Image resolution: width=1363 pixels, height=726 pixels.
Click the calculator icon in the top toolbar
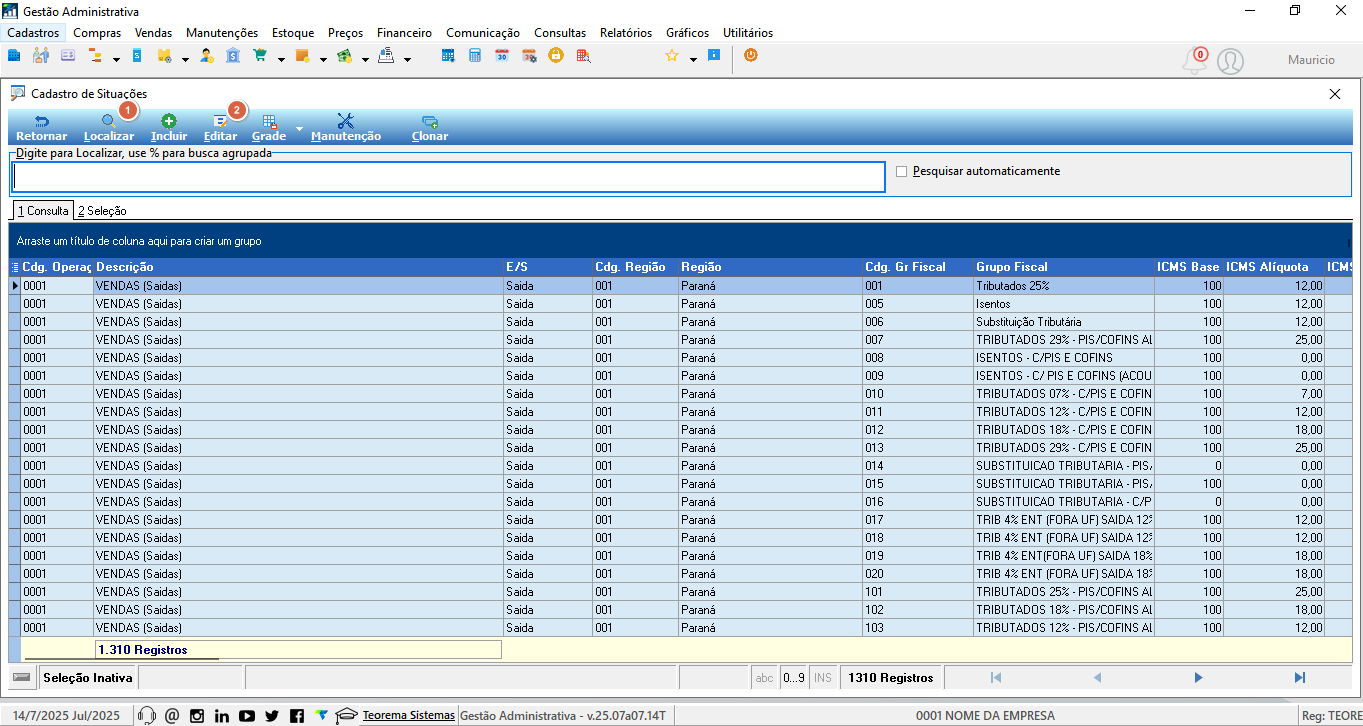click(475, 56)
